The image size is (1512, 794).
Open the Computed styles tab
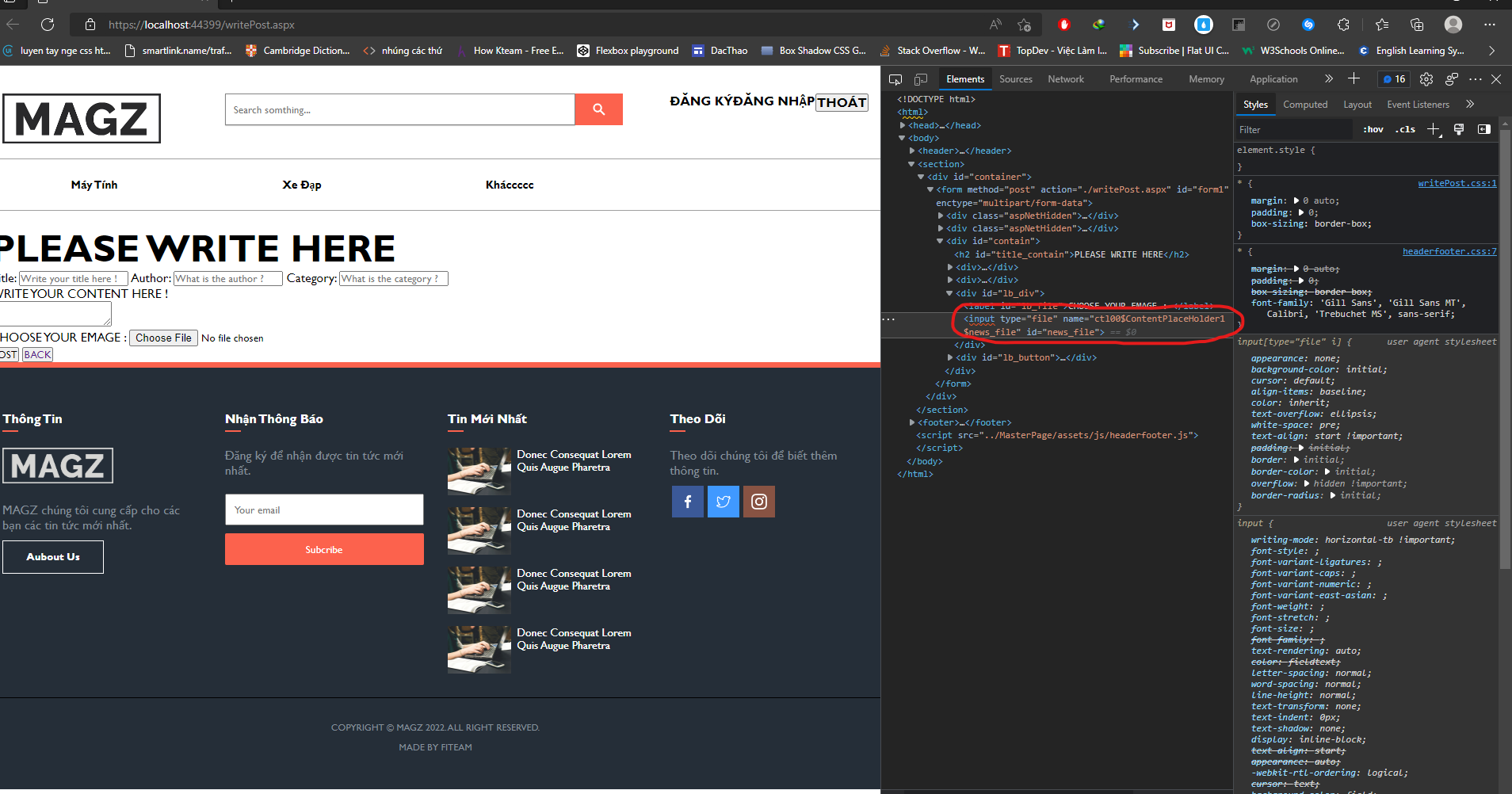coord(1305,105)
